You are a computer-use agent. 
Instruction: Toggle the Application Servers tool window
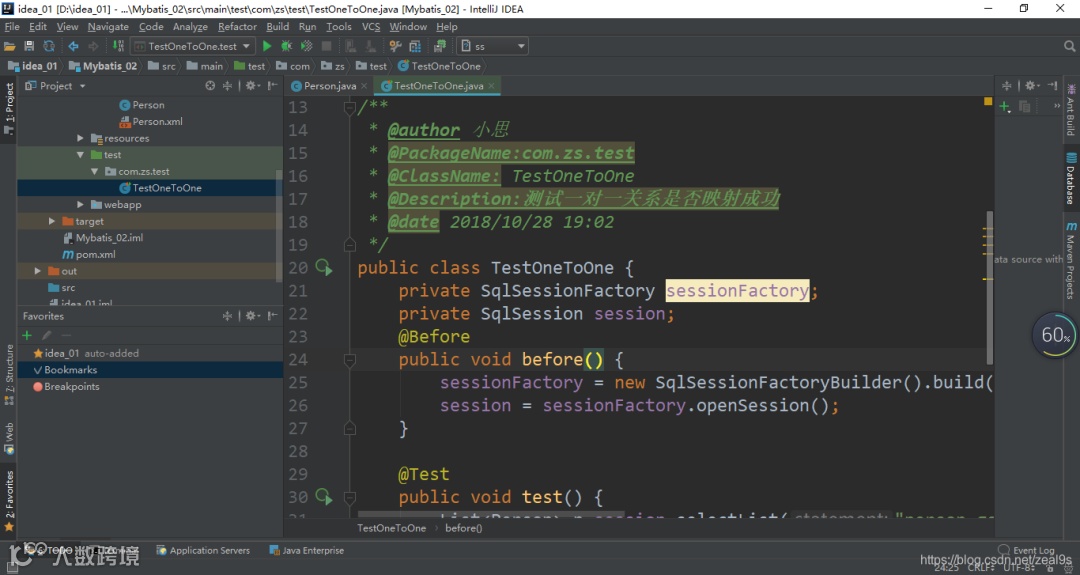click(x=203, y=550)
